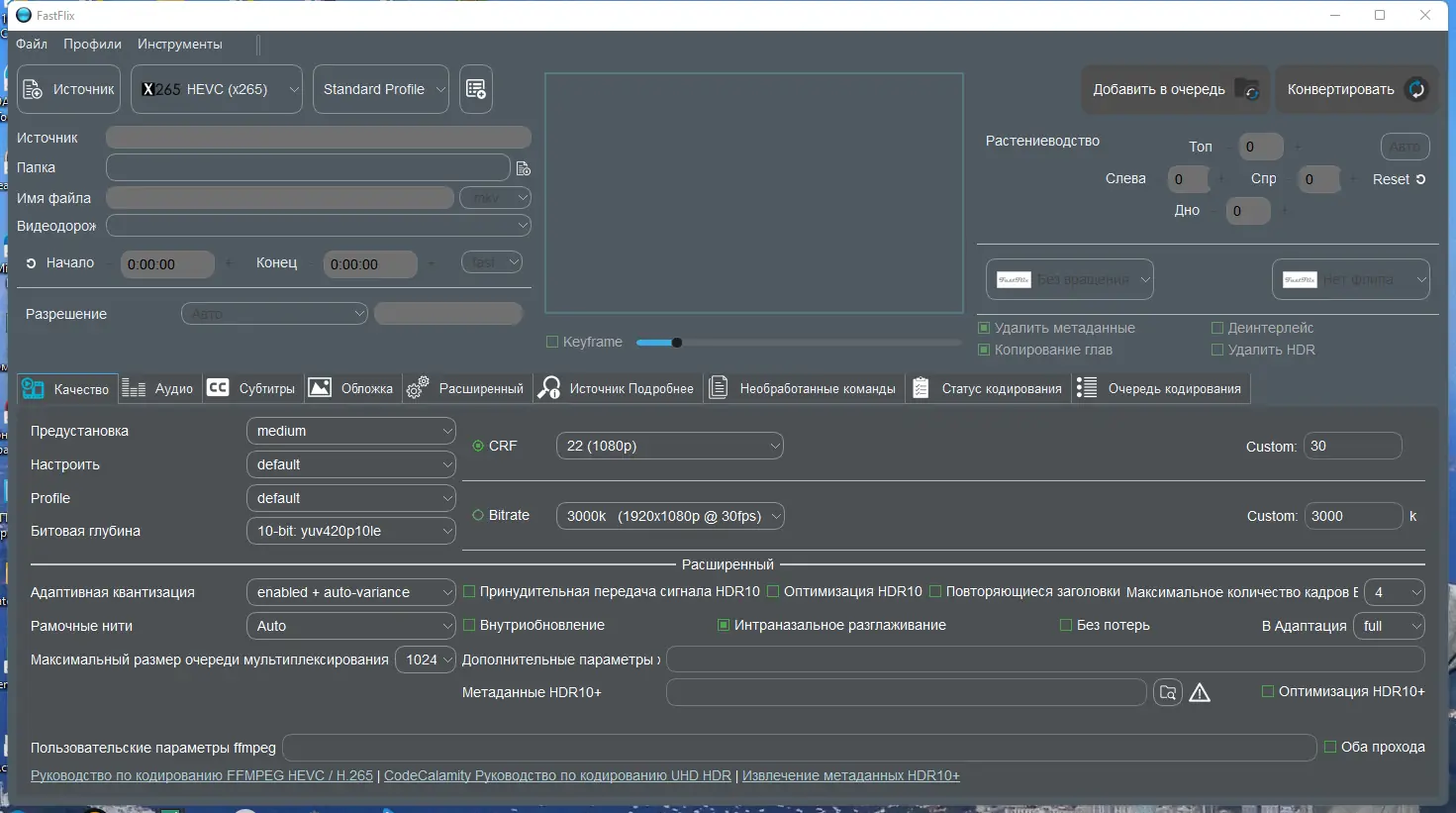
Task: Click Добавить в очередь button
Action: point(1176,89)
